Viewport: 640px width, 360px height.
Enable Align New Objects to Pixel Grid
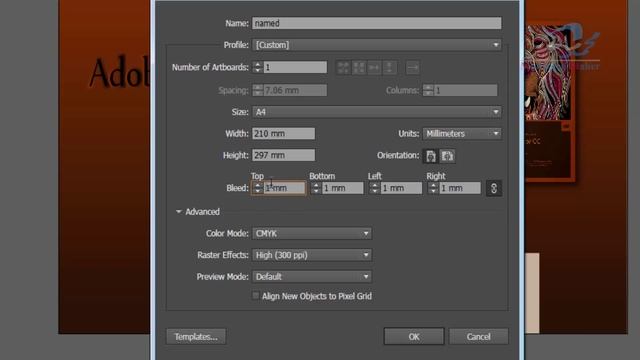pos(256,296)
